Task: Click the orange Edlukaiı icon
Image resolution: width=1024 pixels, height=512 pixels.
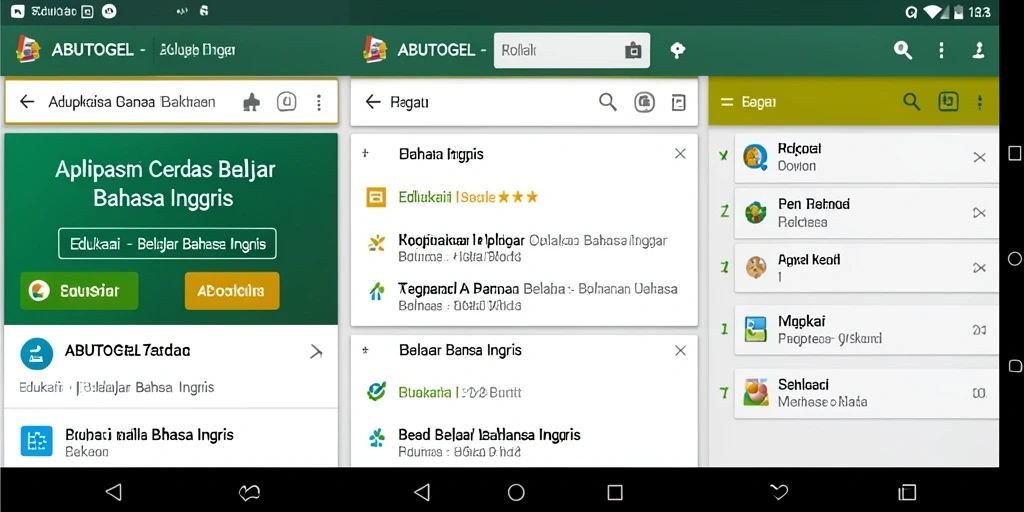Action: click(376, 197)
